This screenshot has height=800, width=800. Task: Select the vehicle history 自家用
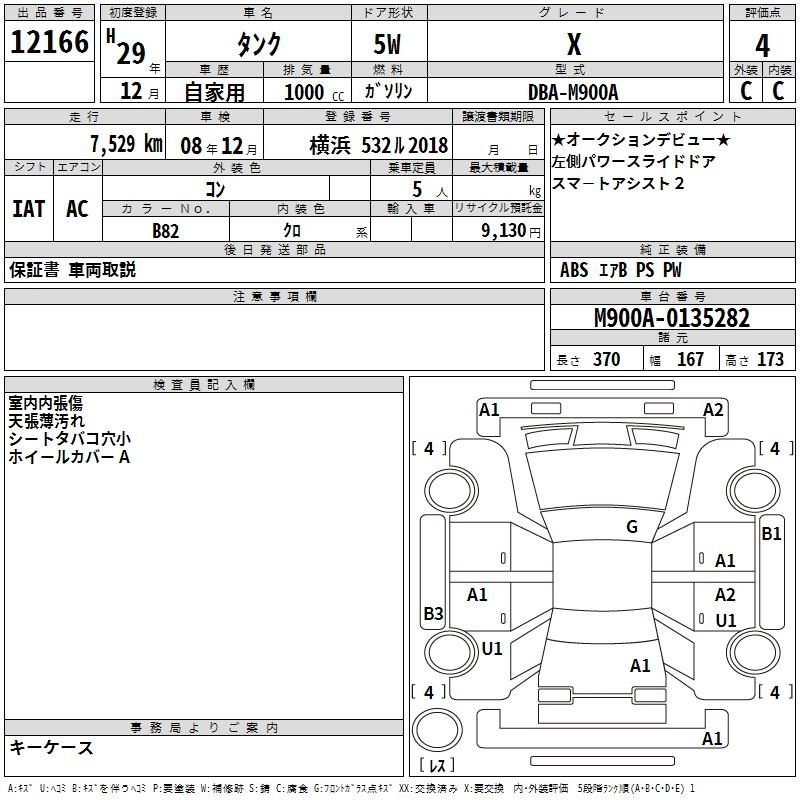214,92
